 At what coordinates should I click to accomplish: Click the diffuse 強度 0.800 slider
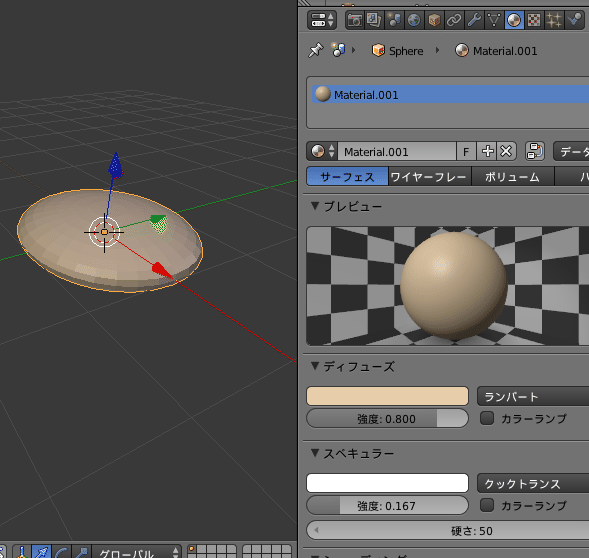(x=387, y=419)
